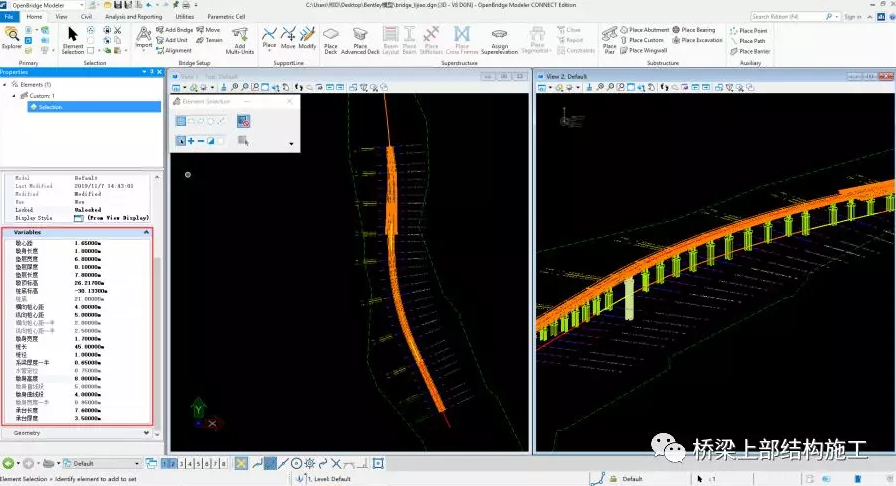The image size is (896, 486).
Task: Open the Explorer tool in Primary group
Action: (11, 38)
